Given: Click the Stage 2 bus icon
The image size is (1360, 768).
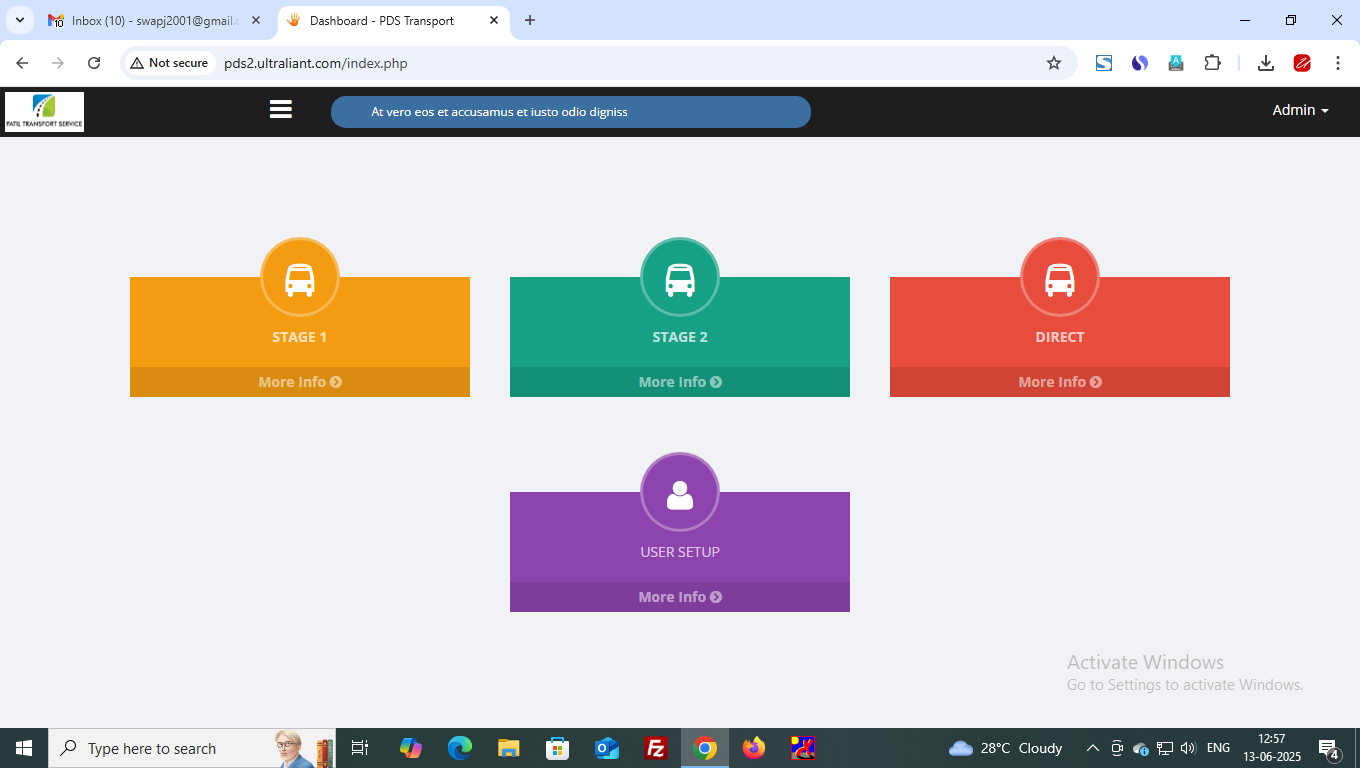Looking at the screenshot, I should tap(680, 278).
